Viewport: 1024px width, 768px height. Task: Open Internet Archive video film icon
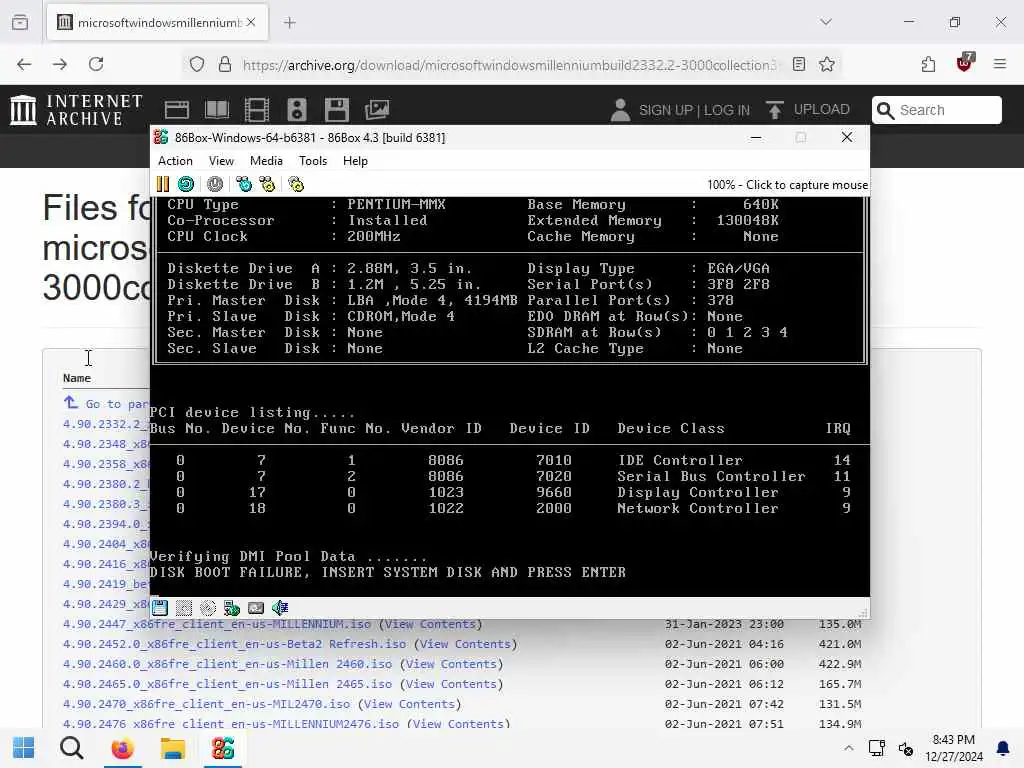257,110
